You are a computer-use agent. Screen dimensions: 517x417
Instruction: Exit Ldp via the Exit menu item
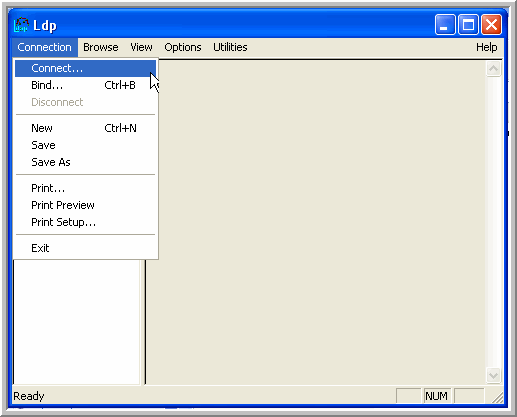coord(85,248)
